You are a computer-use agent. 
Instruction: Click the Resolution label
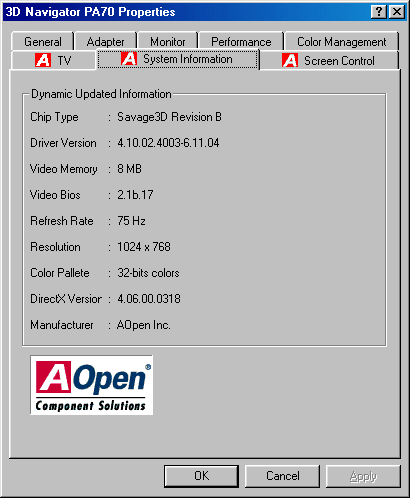(x=55, y=247)
